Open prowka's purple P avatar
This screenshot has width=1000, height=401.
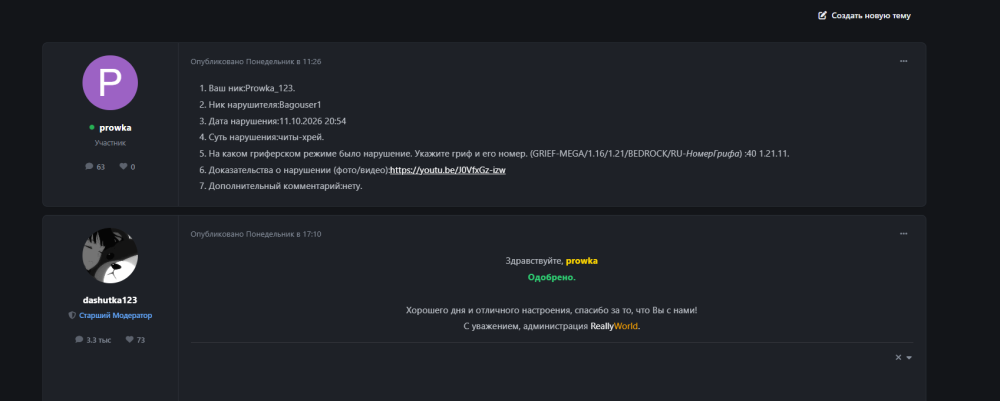[110, 83]
